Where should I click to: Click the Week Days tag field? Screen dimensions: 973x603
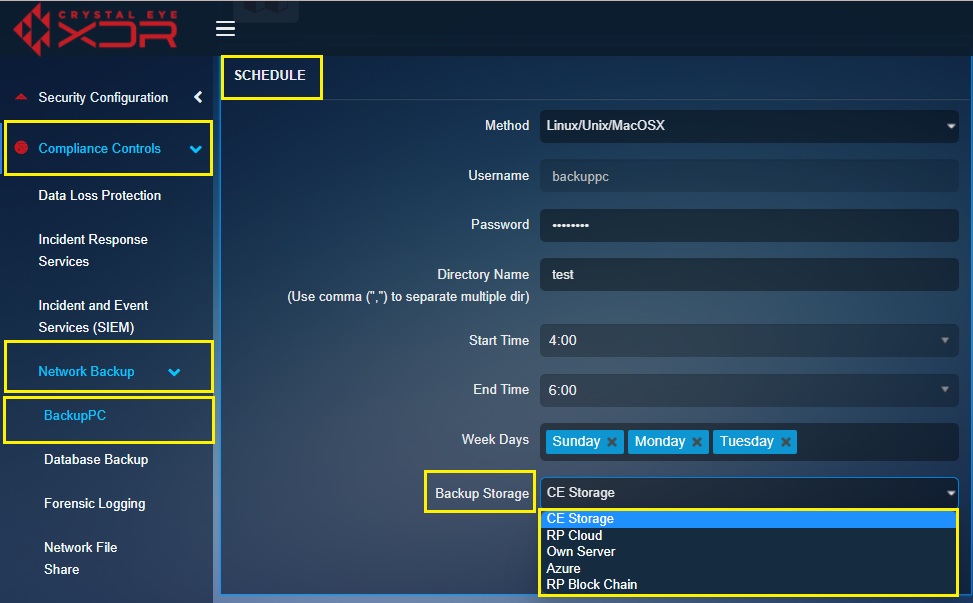click(749, 442)
